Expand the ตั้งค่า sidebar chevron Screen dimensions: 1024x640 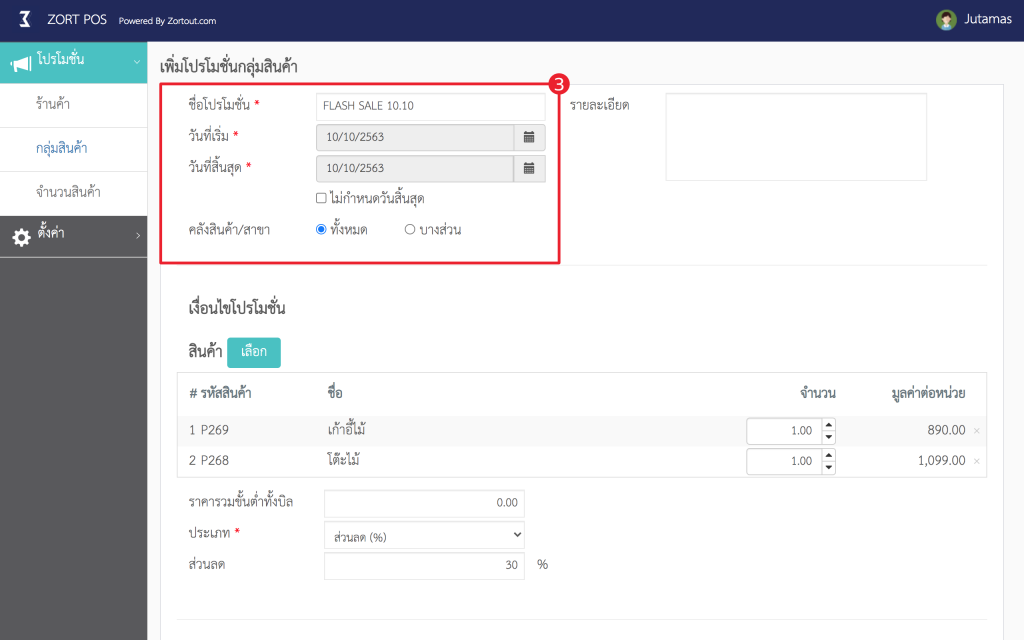[x=140, y=237]
